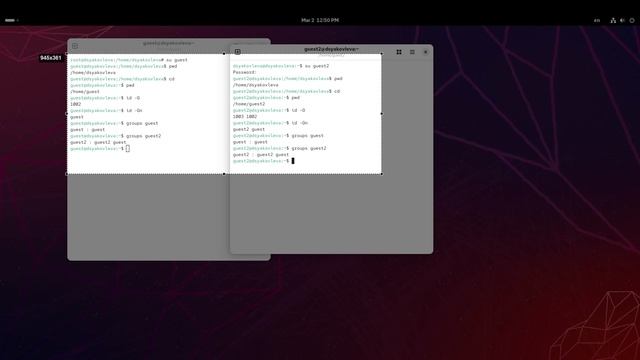Screen dimensions: 640x360
Task: Click the cursor prompt line in right terminal
Action: (x=264, y=161)
